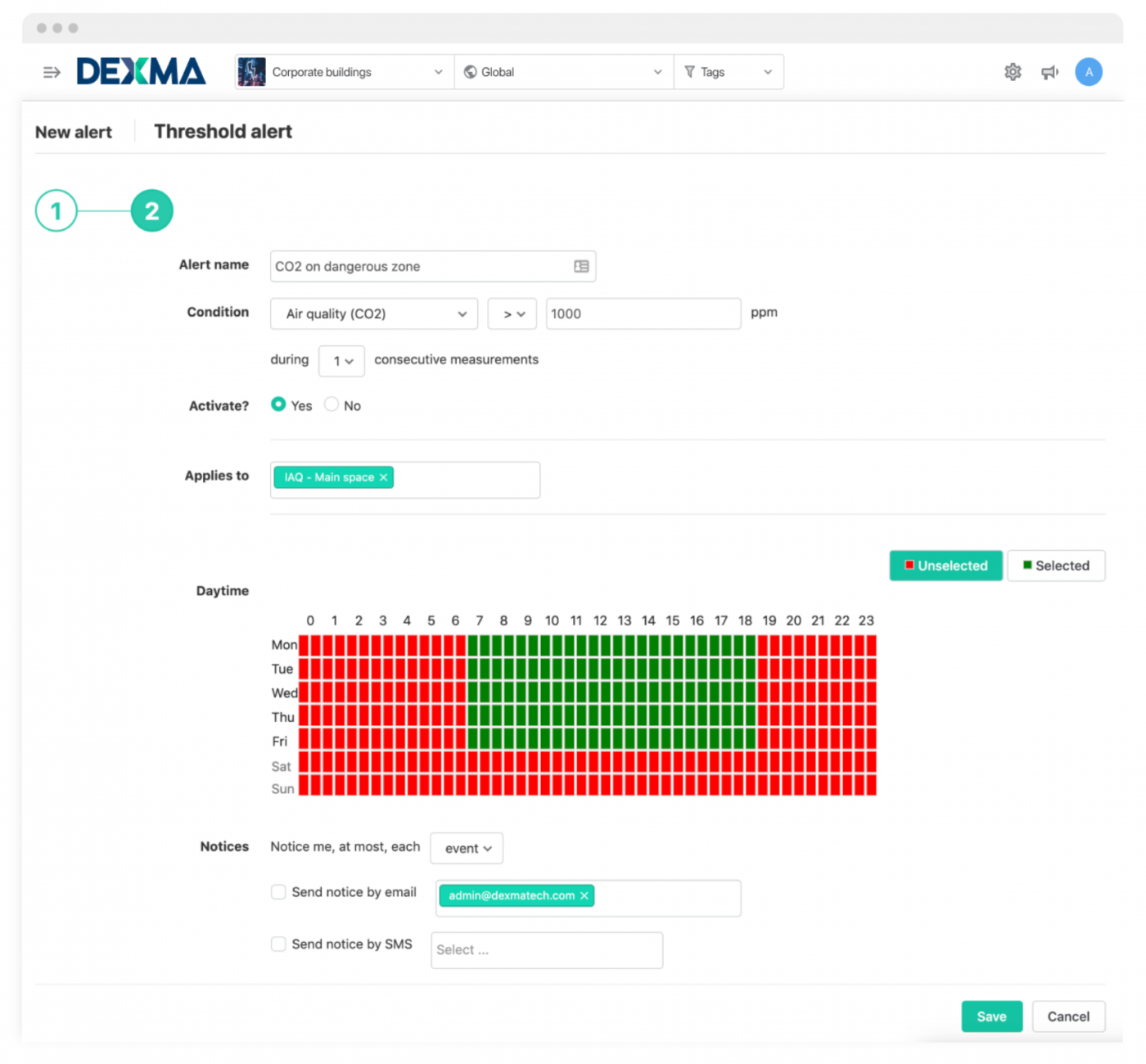Enable Send notice by SMS checkbox
This screenshot has width=1146, height=1064.
(x=278, y=944)
